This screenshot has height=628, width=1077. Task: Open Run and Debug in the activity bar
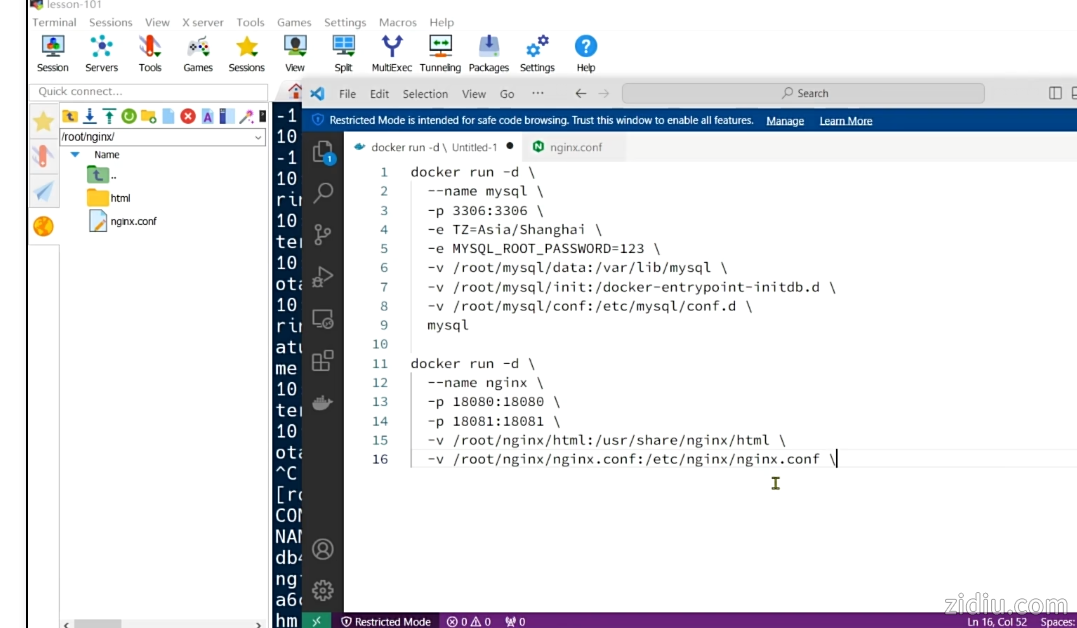322,277
